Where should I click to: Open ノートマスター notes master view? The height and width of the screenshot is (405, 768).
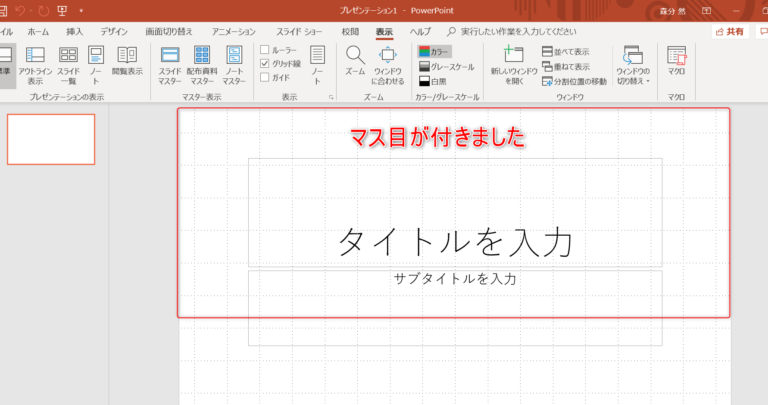click(234, 65)
